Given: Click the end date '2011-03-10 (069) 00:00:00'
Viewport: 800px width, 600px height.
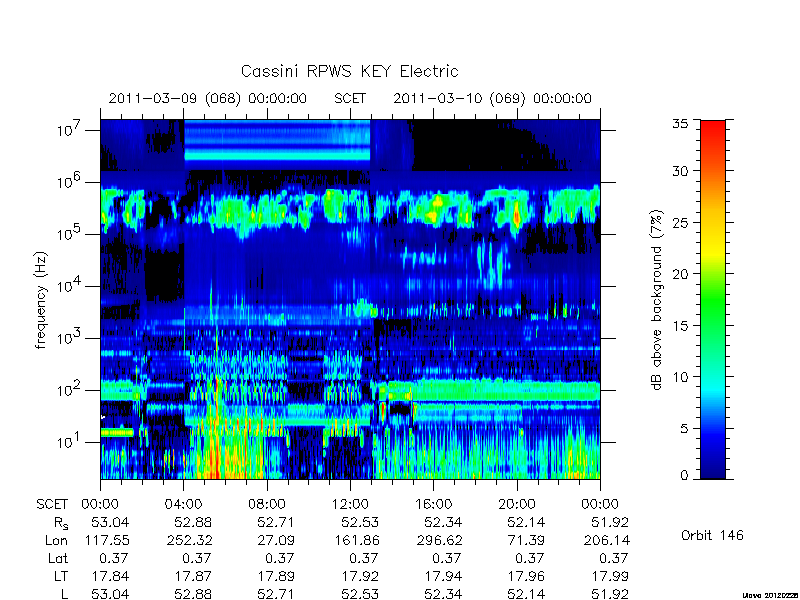Looking at the screenshot, I should 492,98.
